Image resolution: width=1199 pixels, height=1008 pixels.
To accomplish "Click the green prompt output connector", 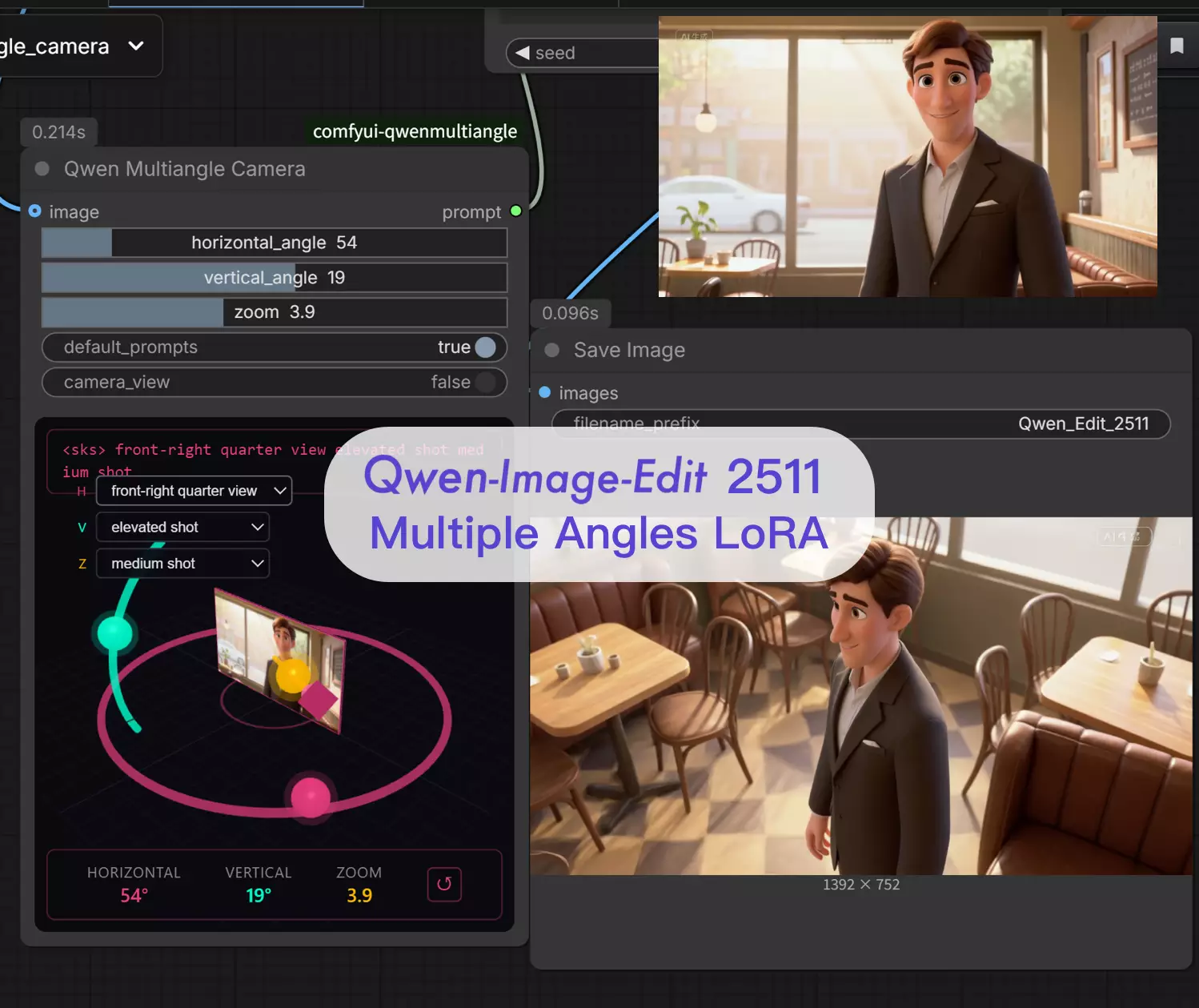I will [x=516, y=211].
